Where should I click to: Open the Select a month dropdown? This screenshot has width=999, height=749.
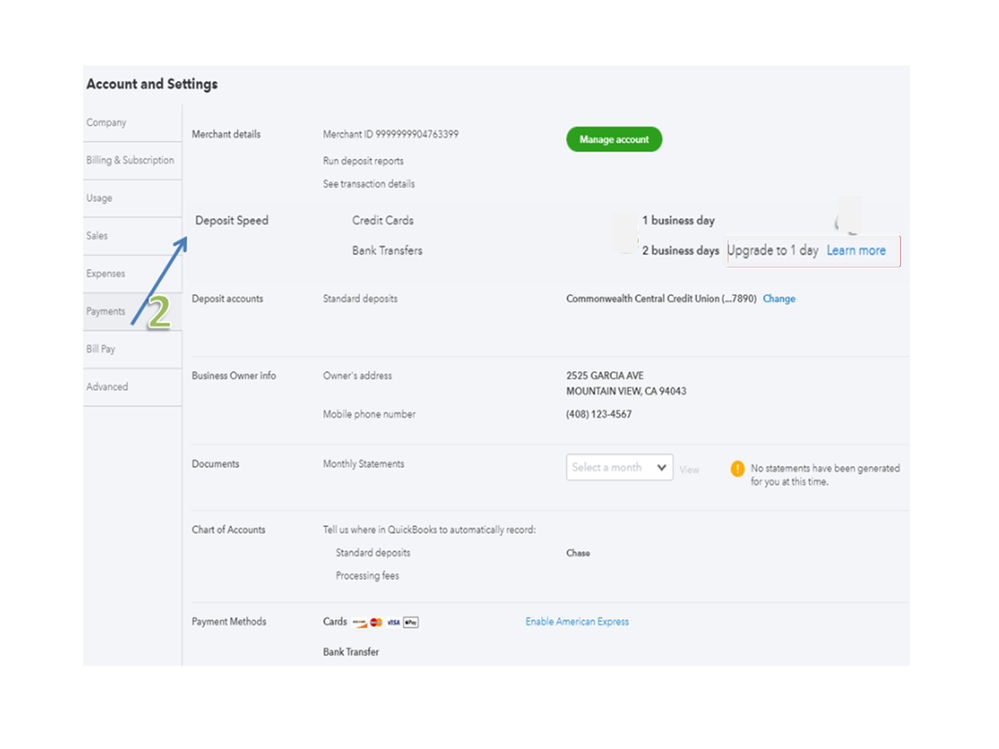619,467
